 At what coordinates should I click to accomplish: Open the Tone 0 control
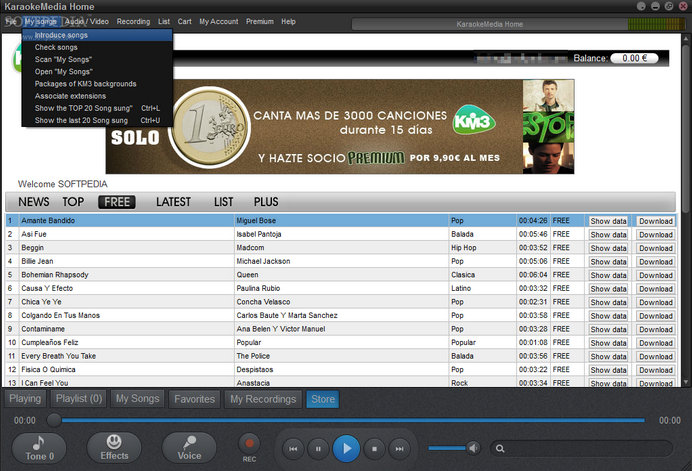point(39,448)
